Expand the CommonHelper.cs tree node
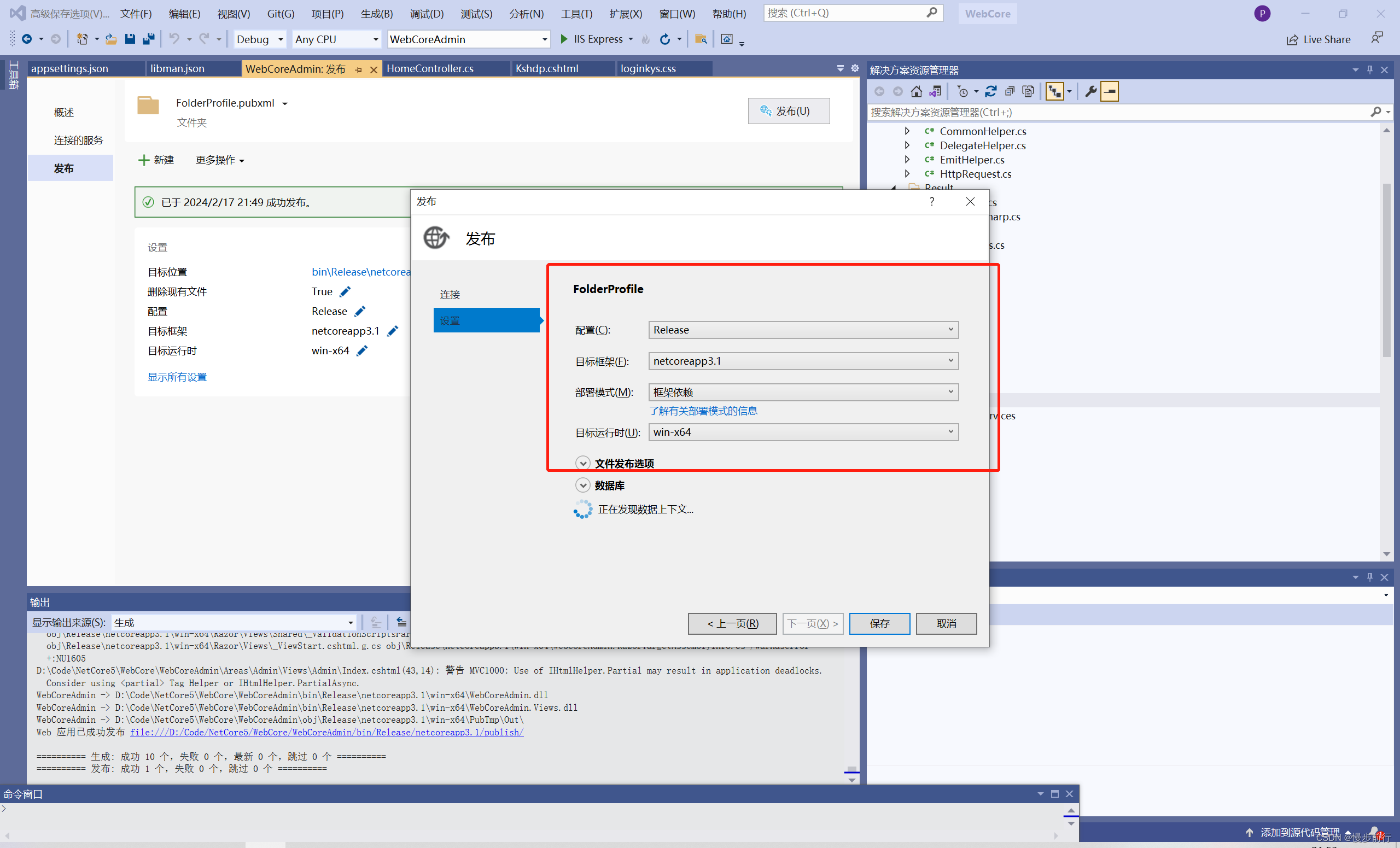Screen dimensions: 1400x848 [x=907, y=131]
